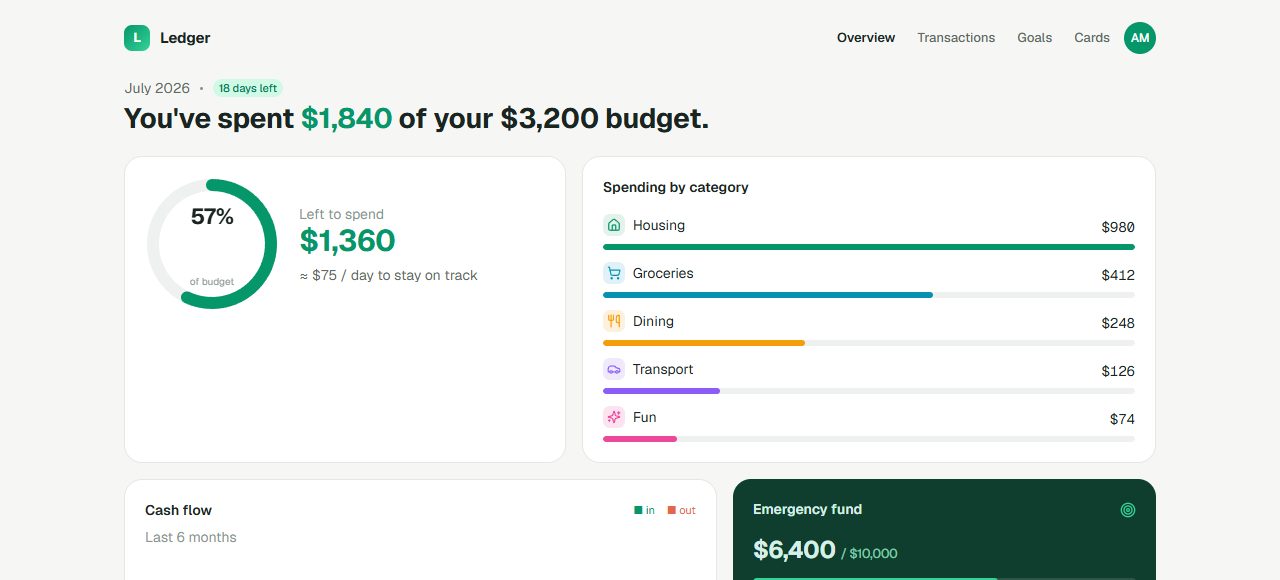The width and height of the screenshot is (1280, 580).
Task: Open the Overview tab
Action: [x=866, y=38]
